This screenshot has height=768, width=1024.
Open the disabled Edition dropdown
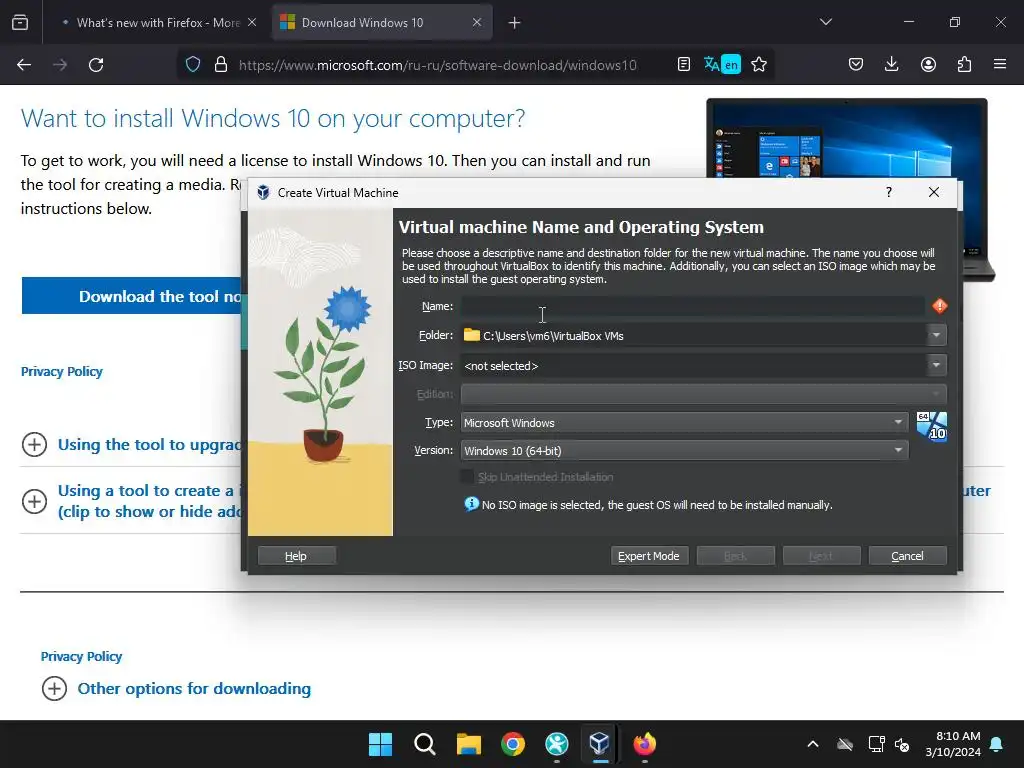pos(703,394)
